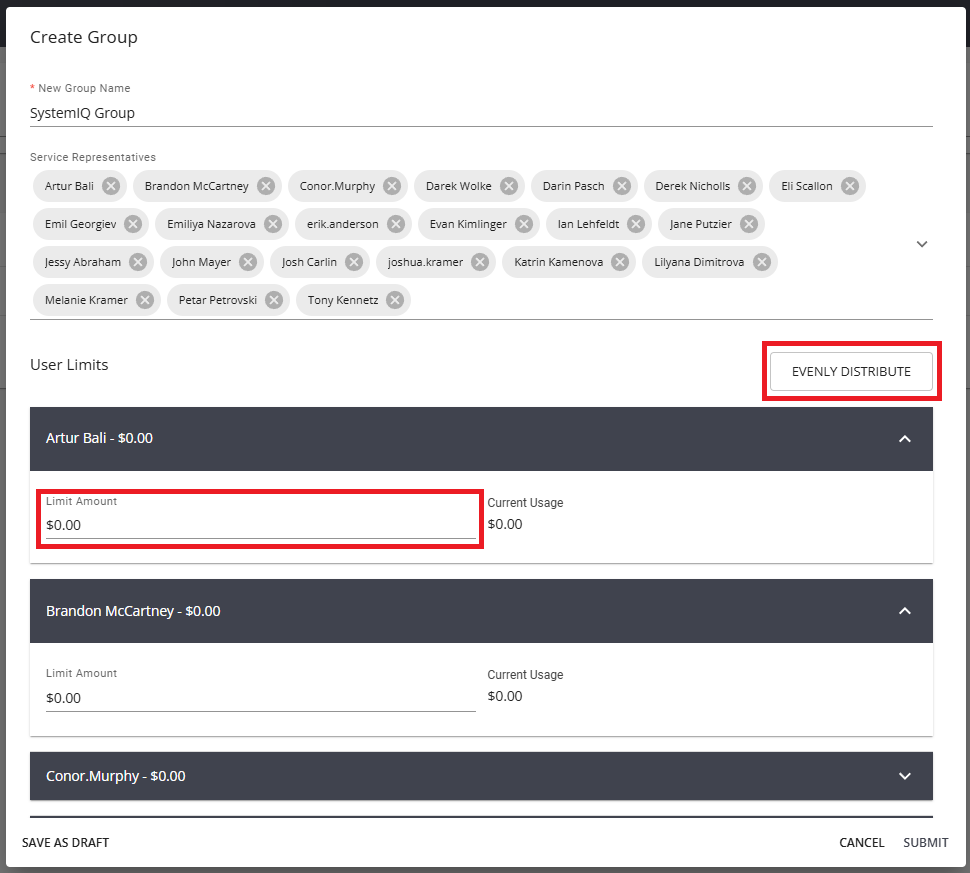
Task: Remove Petar Petrovski chip with X icon
Action: 274,300
